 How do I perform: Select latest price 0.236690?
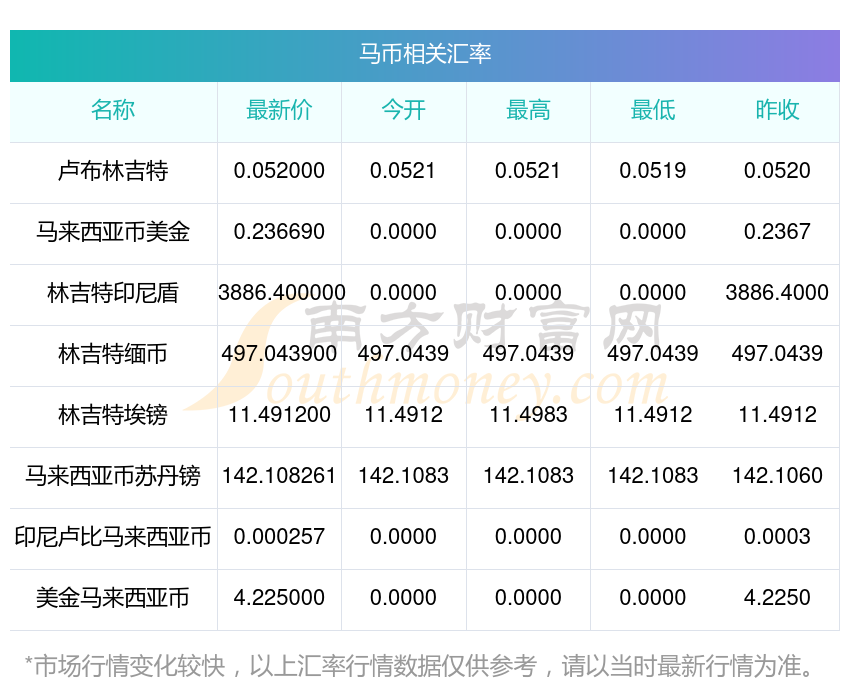[x=279, y=232]
